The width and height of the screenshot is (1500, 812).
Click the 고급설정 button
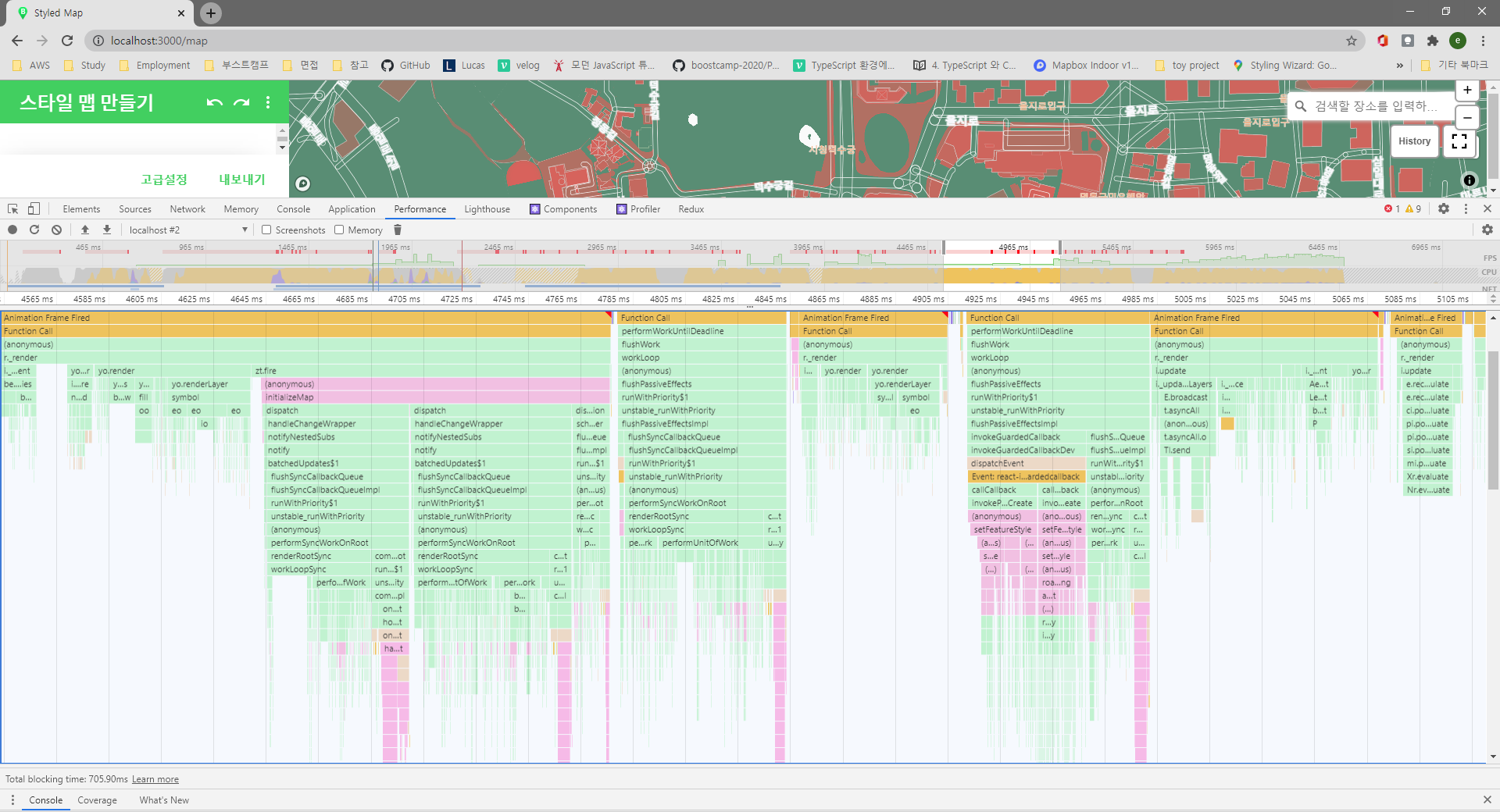pos(164,180)
